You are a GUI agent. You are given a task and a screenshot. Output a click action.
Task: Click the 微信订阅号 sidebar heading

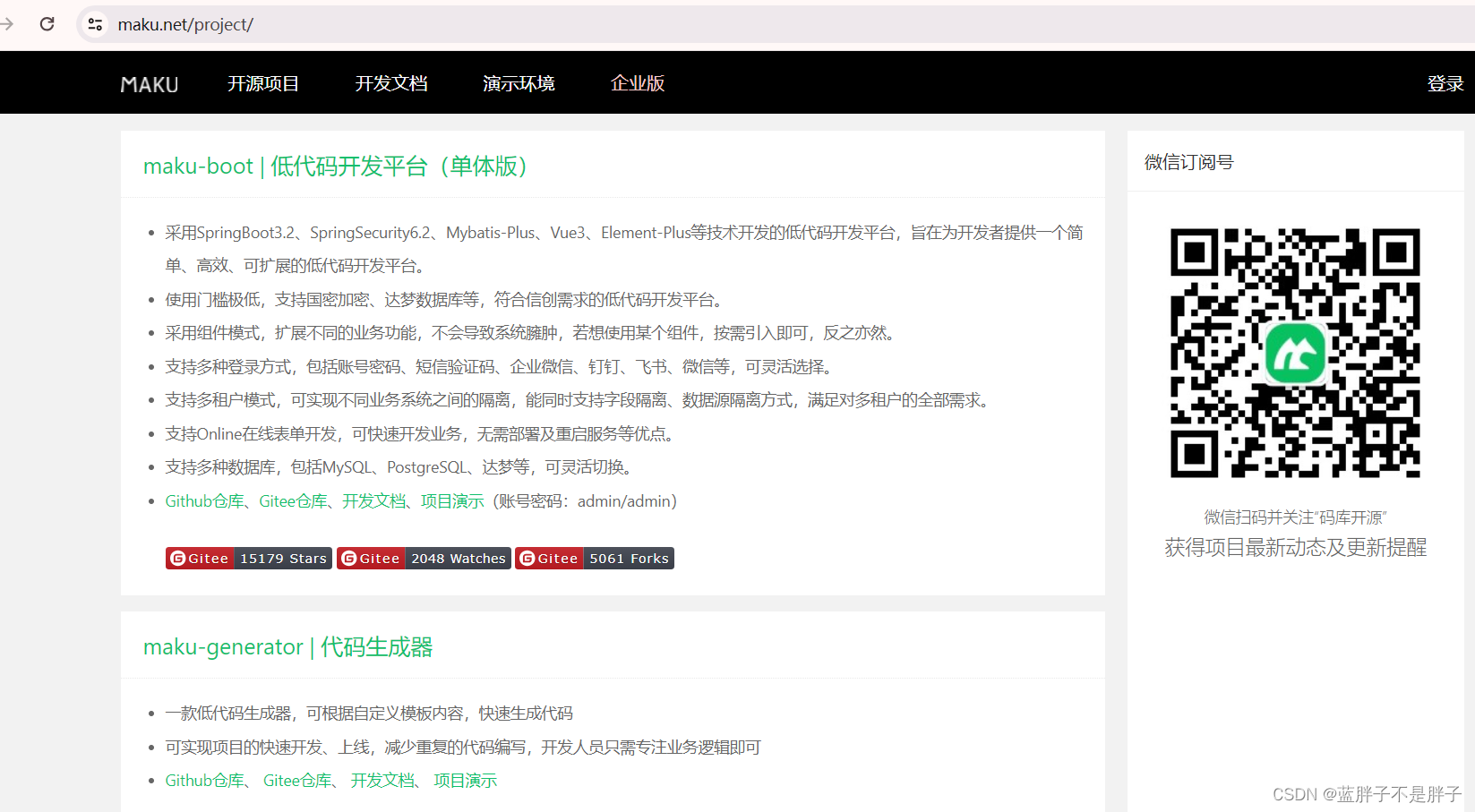pos(1188,162)
